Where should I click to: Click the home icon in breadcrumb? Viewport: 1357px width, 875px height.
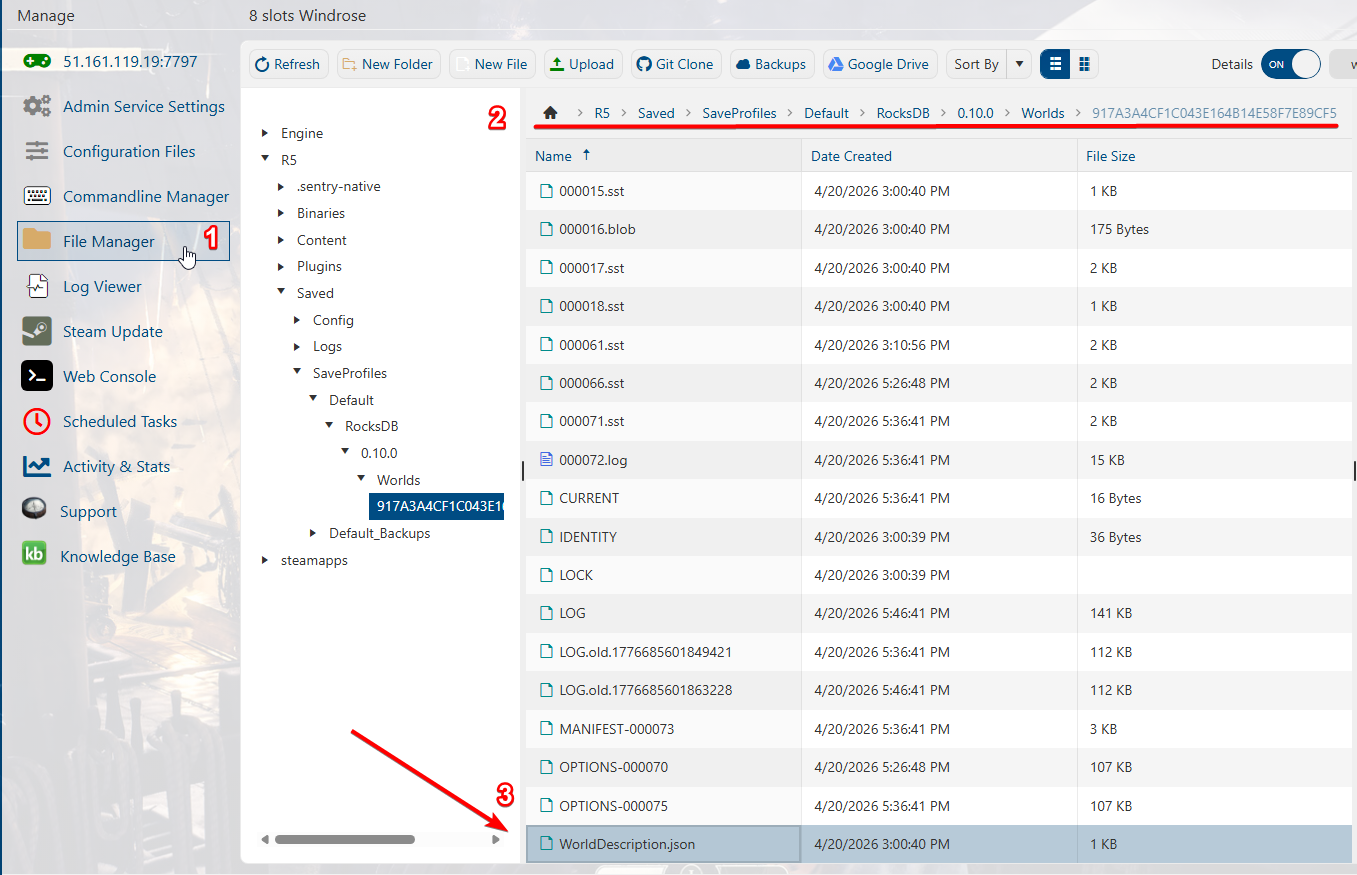550,113
